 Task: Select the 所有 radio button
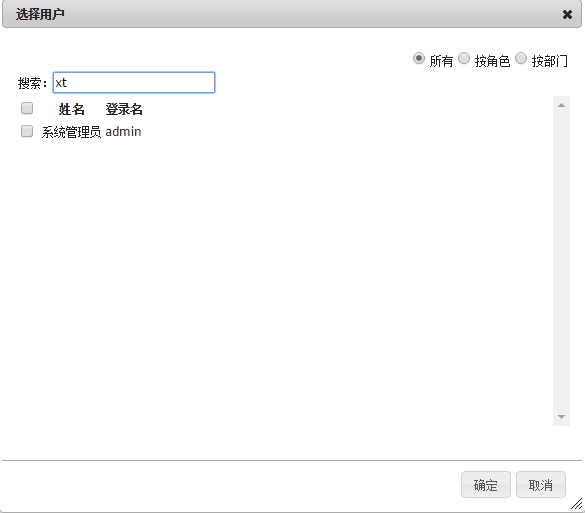coord(419,59)
